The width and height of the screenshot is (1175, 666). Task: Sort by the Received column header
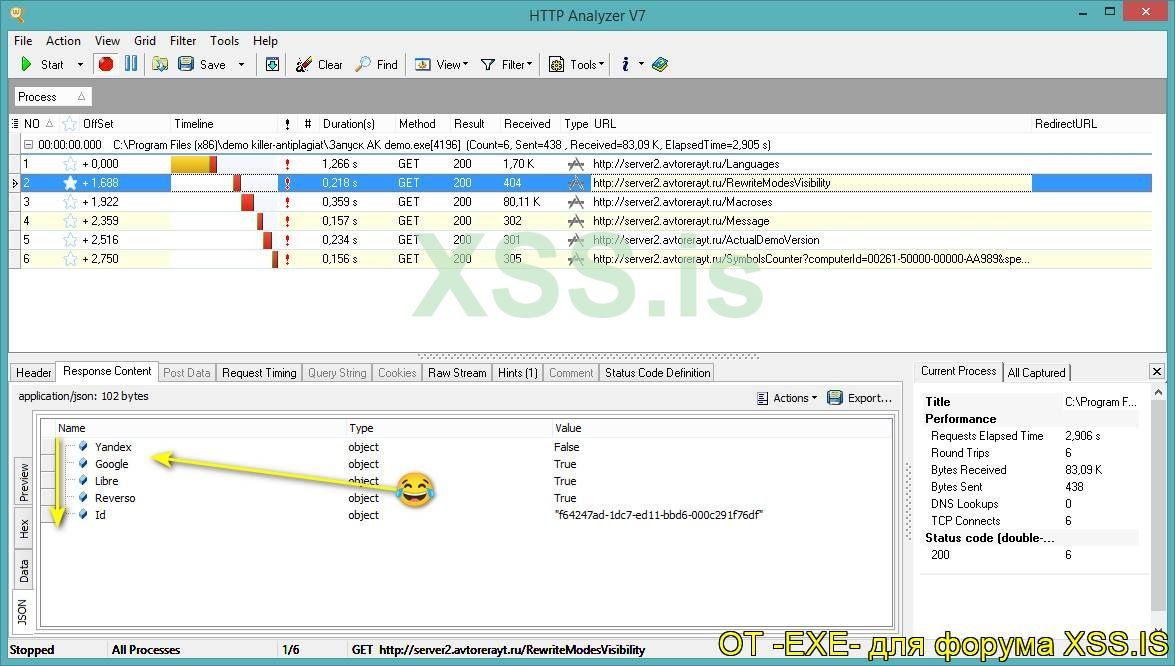527,124
